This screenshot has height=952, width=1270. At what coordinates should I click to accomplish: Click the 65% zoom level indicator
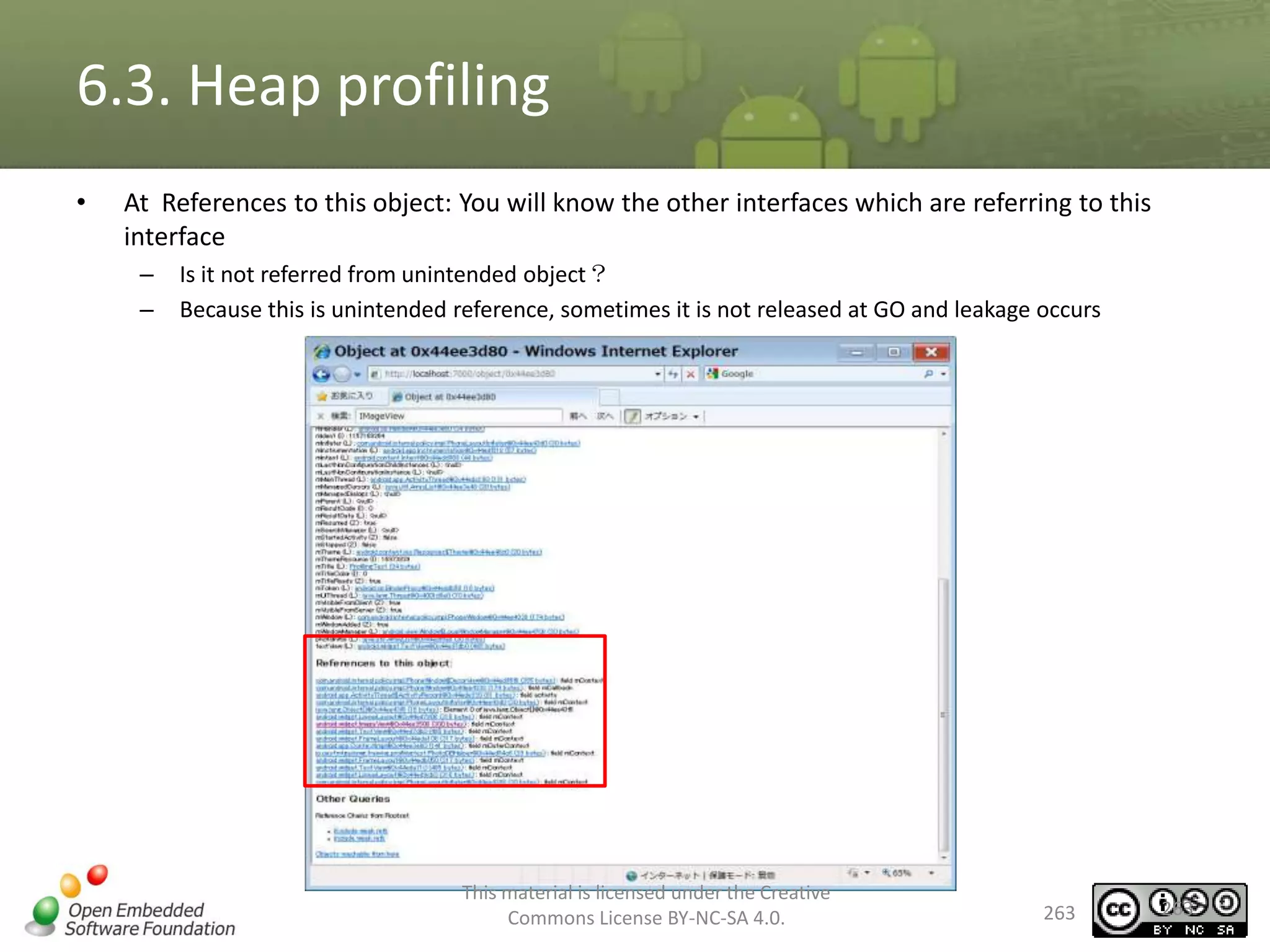[897, 873]
